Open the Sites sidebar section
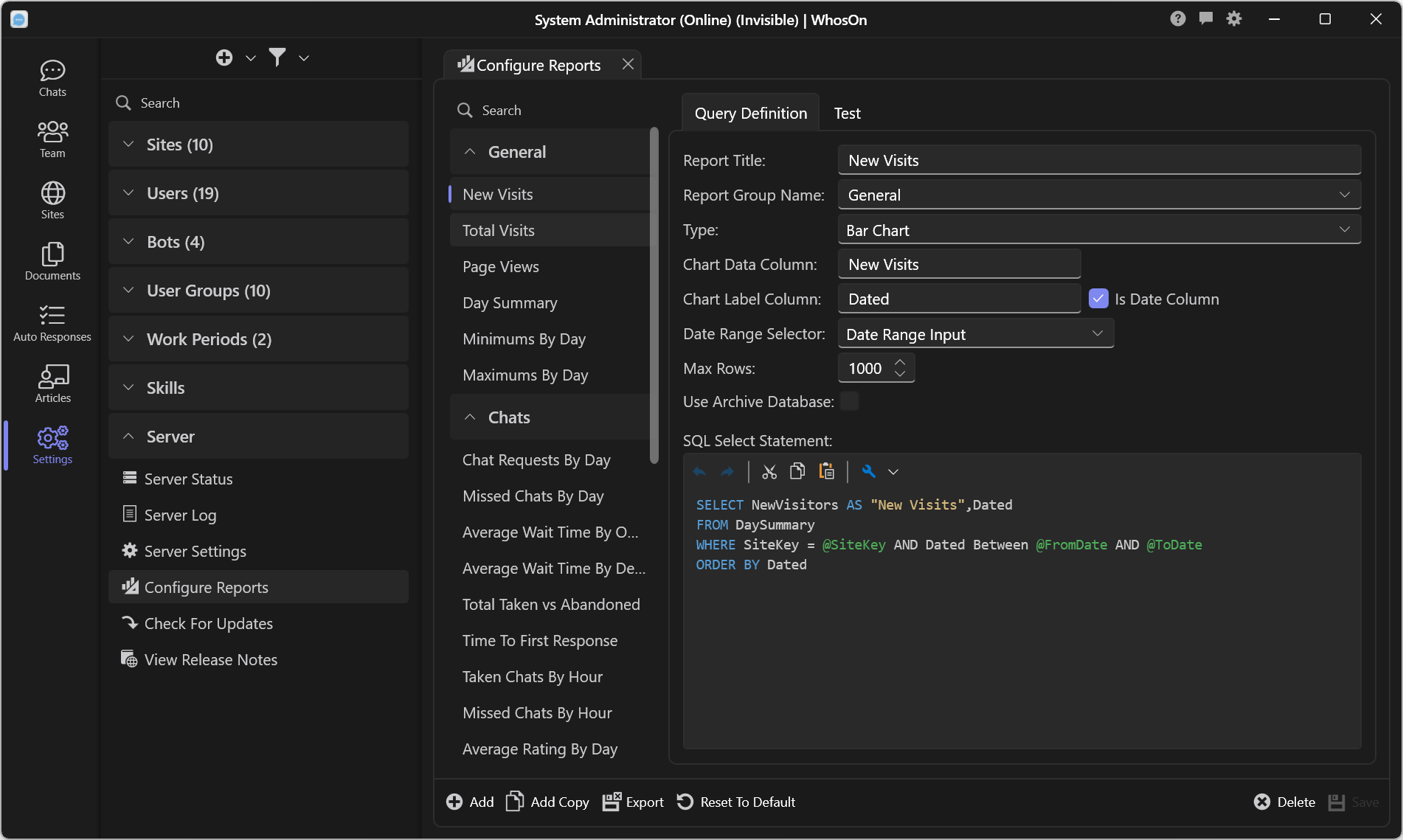Image resolution: width=1403 pixels, height=840 pixels. (x=52, y=201)
